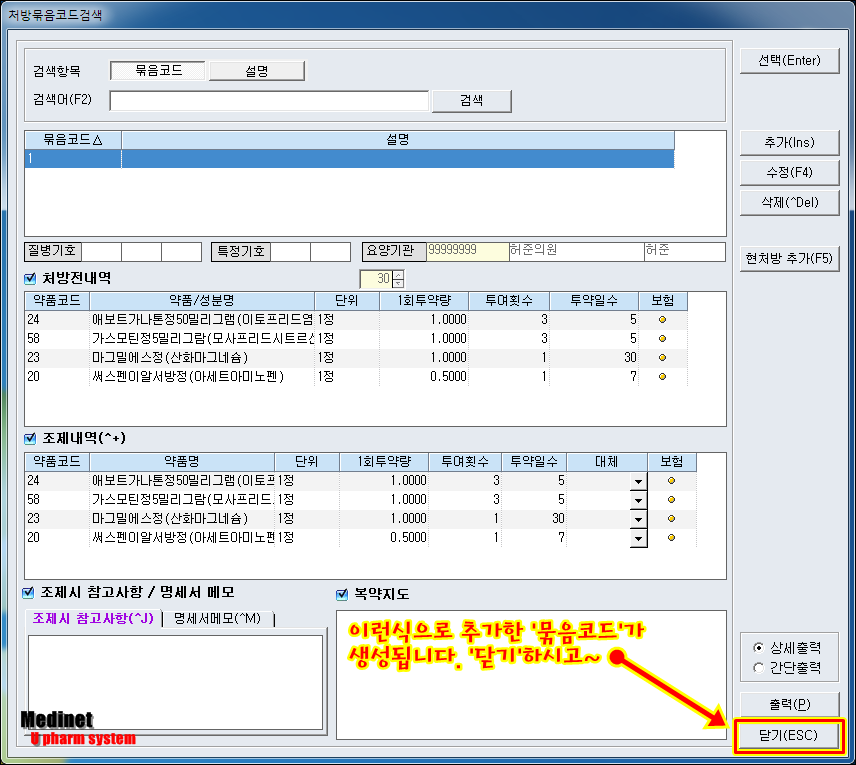Click insurance dot icon for 마그밀에스정 in prescription list
Screen dimensions: 856x765
(x=662, y=358)
